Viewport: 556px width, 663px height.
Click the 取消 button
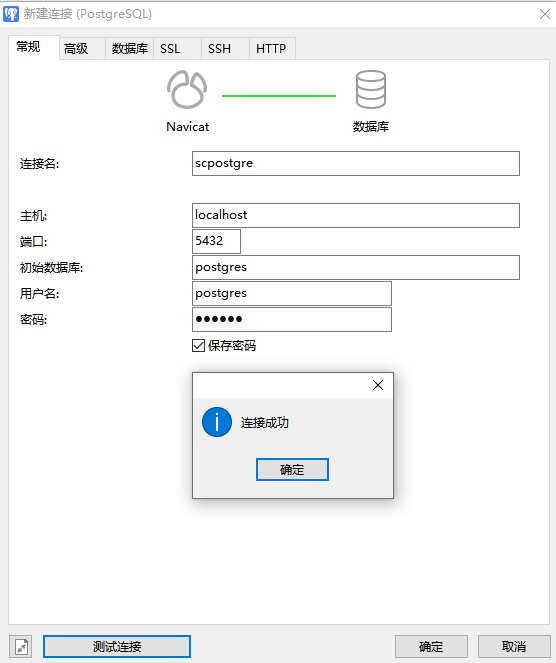pyautogui.click(x=514, y=647)
